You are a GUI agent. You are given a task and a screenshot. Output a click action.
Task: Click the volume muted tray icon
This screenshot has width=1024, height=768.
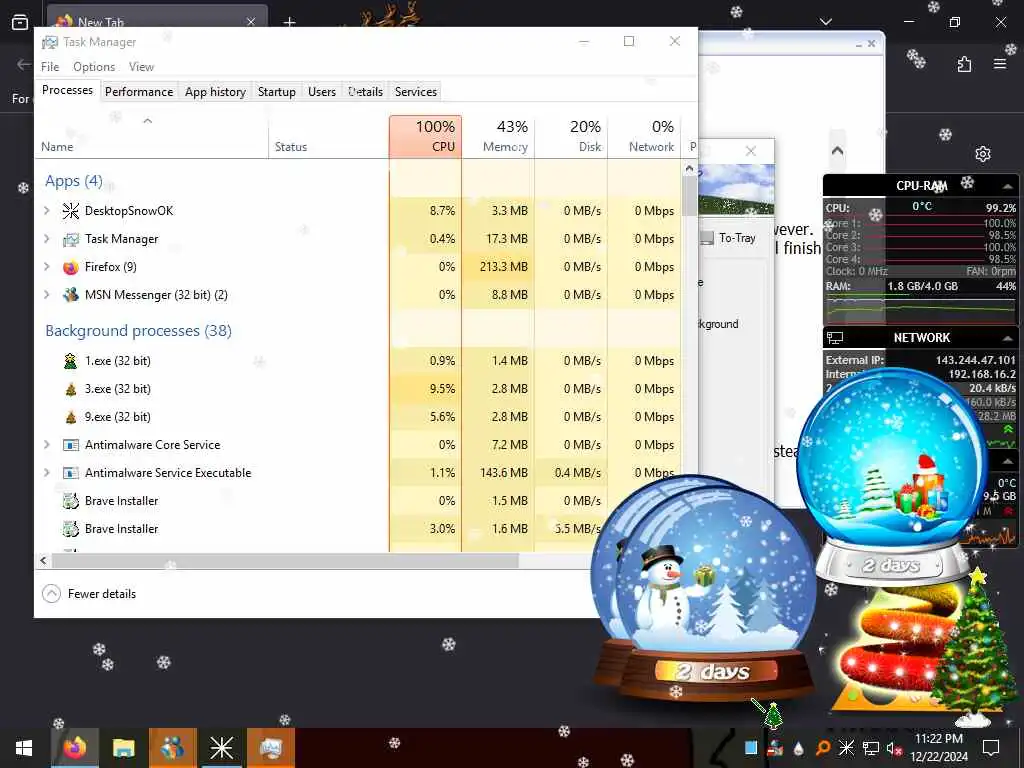[894, 748]
